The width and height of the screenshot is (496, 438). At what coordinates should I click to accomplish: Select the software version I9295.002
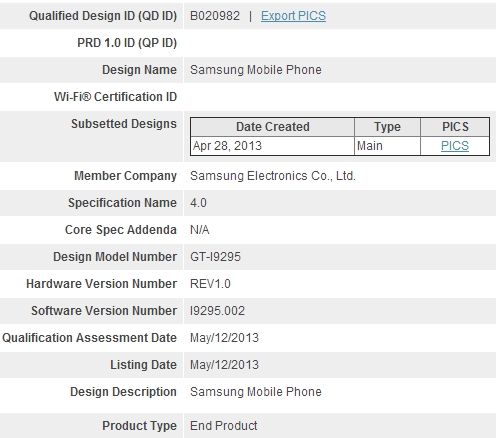217,311
